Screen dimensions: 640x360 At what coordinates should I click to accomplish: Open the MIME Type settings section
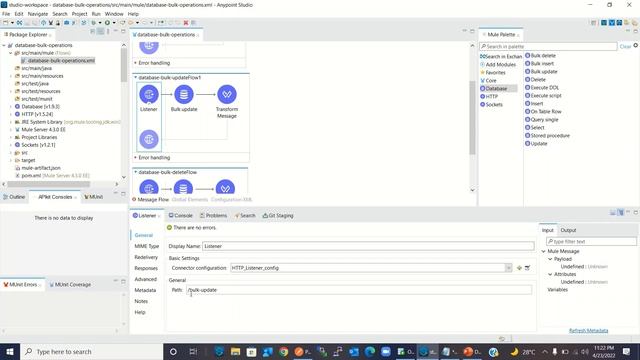pyautogui.click(x=147, y=246)
